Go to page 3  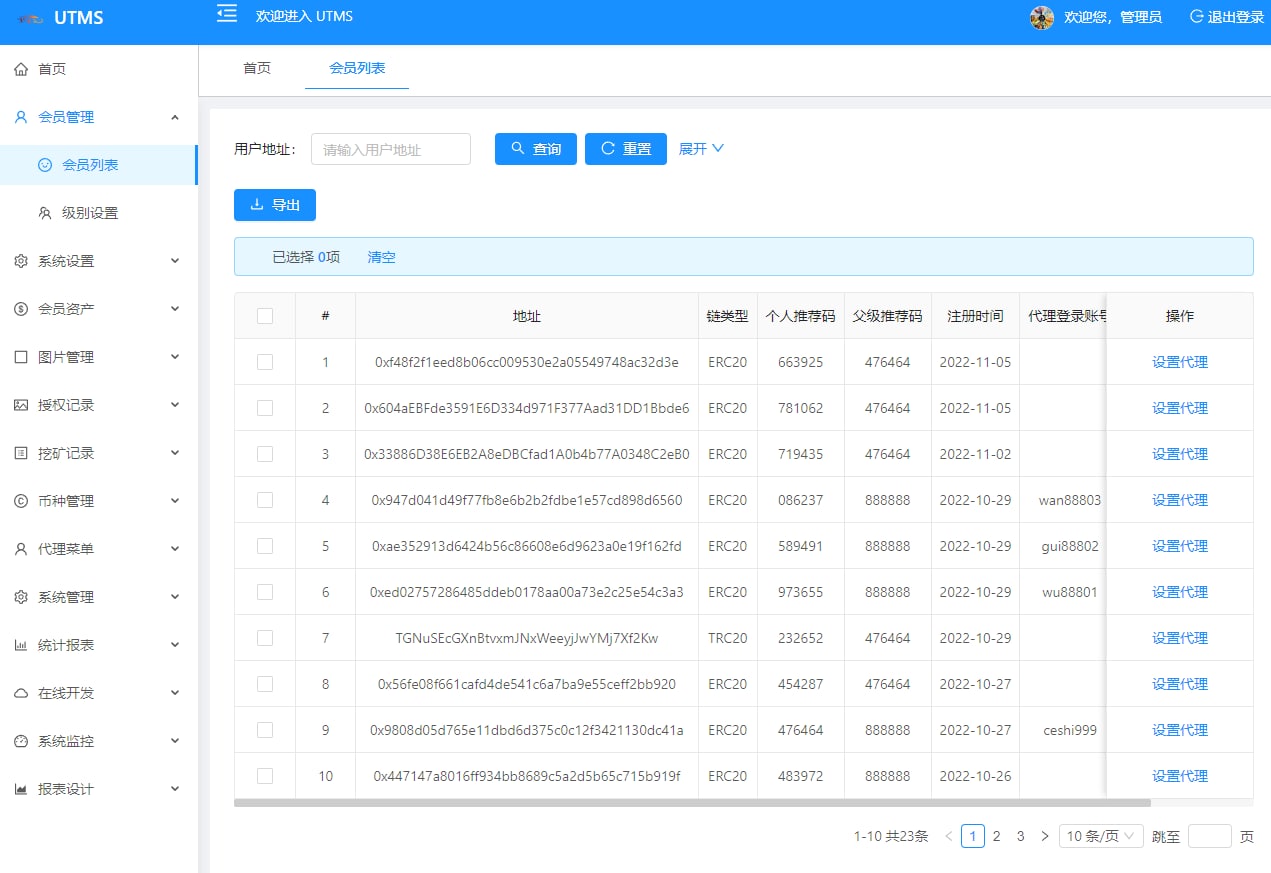pos(1020,836)
